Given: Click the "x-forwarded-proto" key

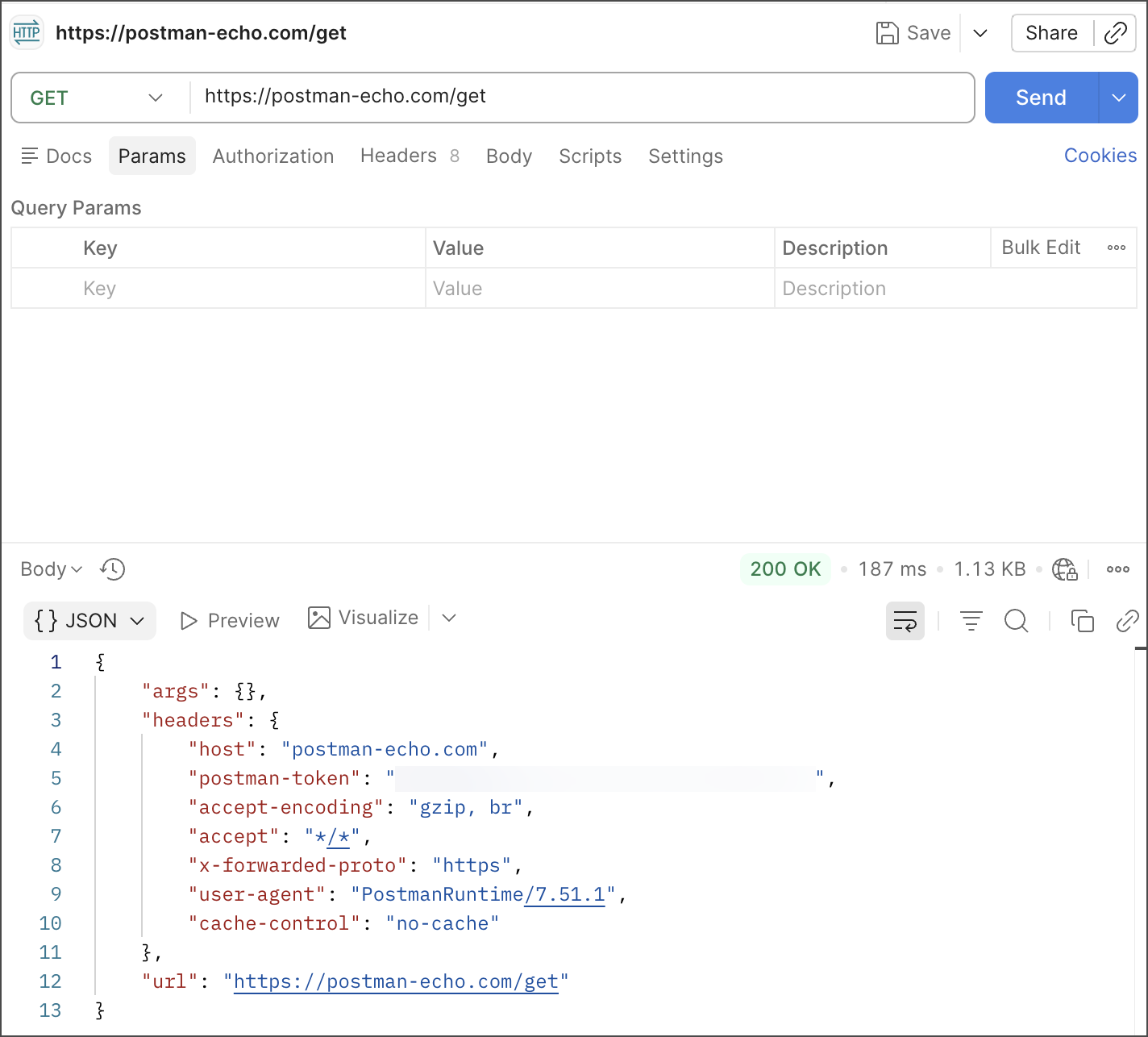Looking at the screenshot, I should pyautogui.click(x=297, y=865).
